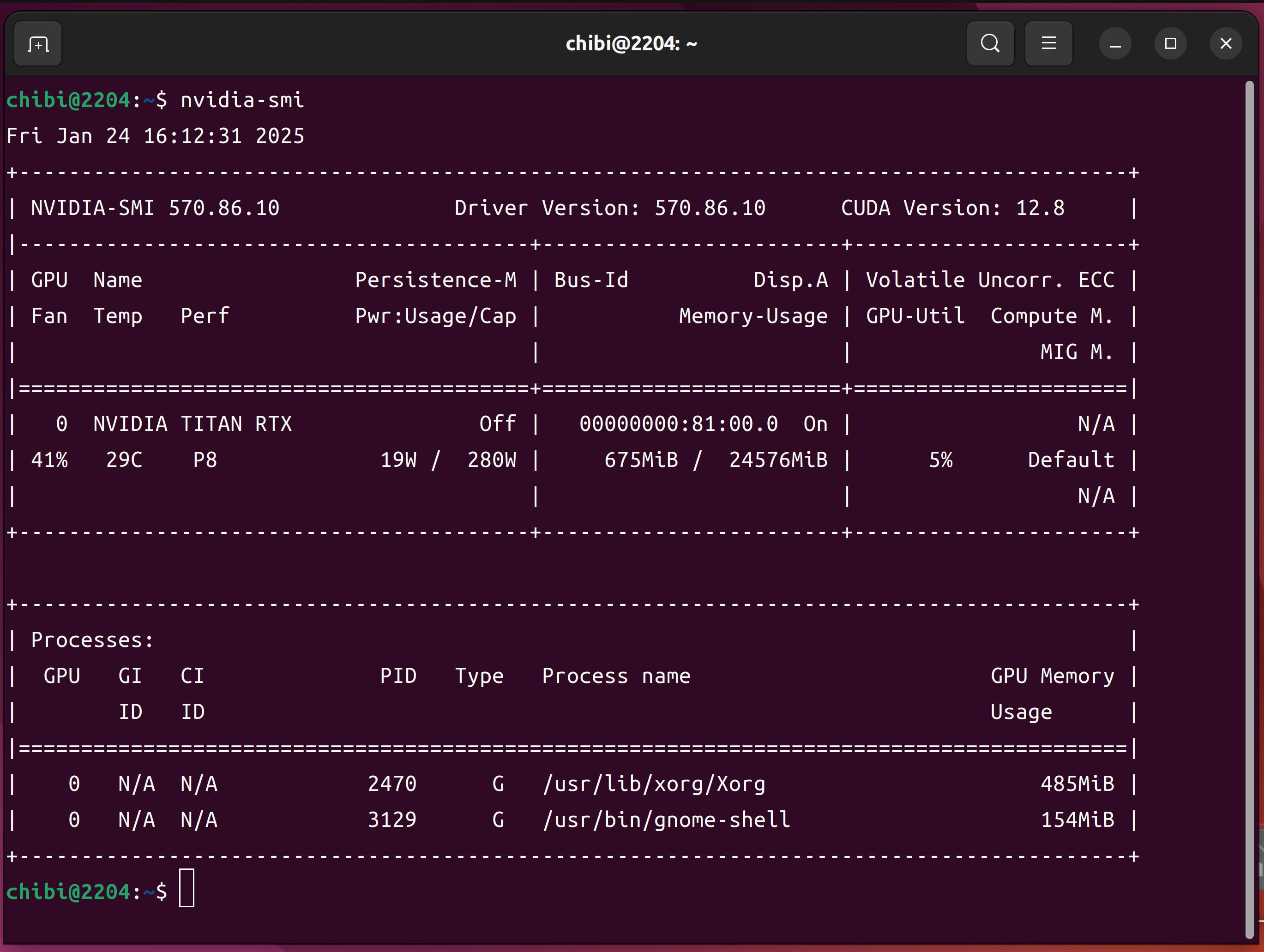Click the terminal cursor block at the prompt
1264x952 pixels.
[187, 887]
